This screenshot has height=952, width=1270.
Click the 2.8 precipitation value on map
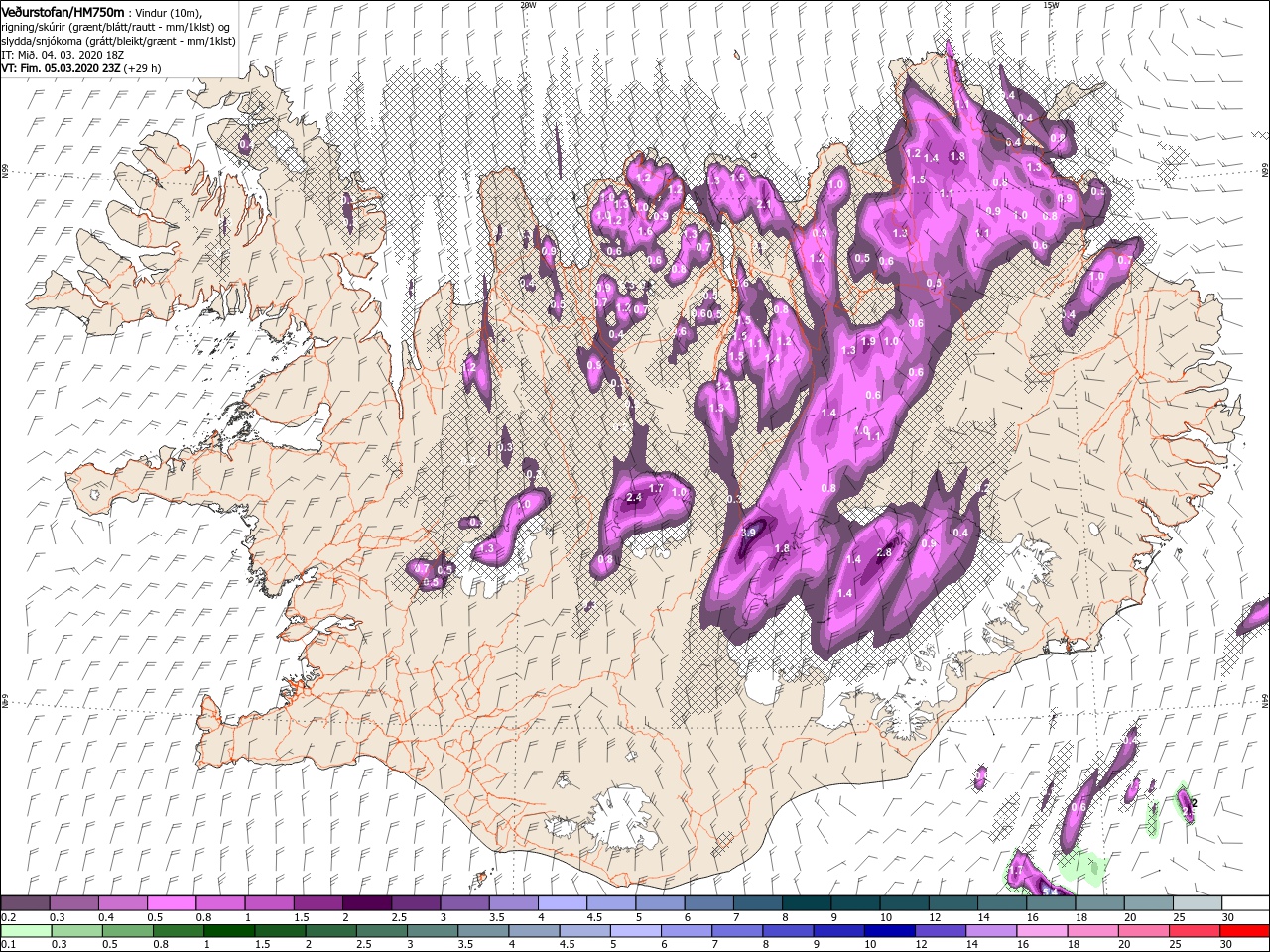[884, 552]
